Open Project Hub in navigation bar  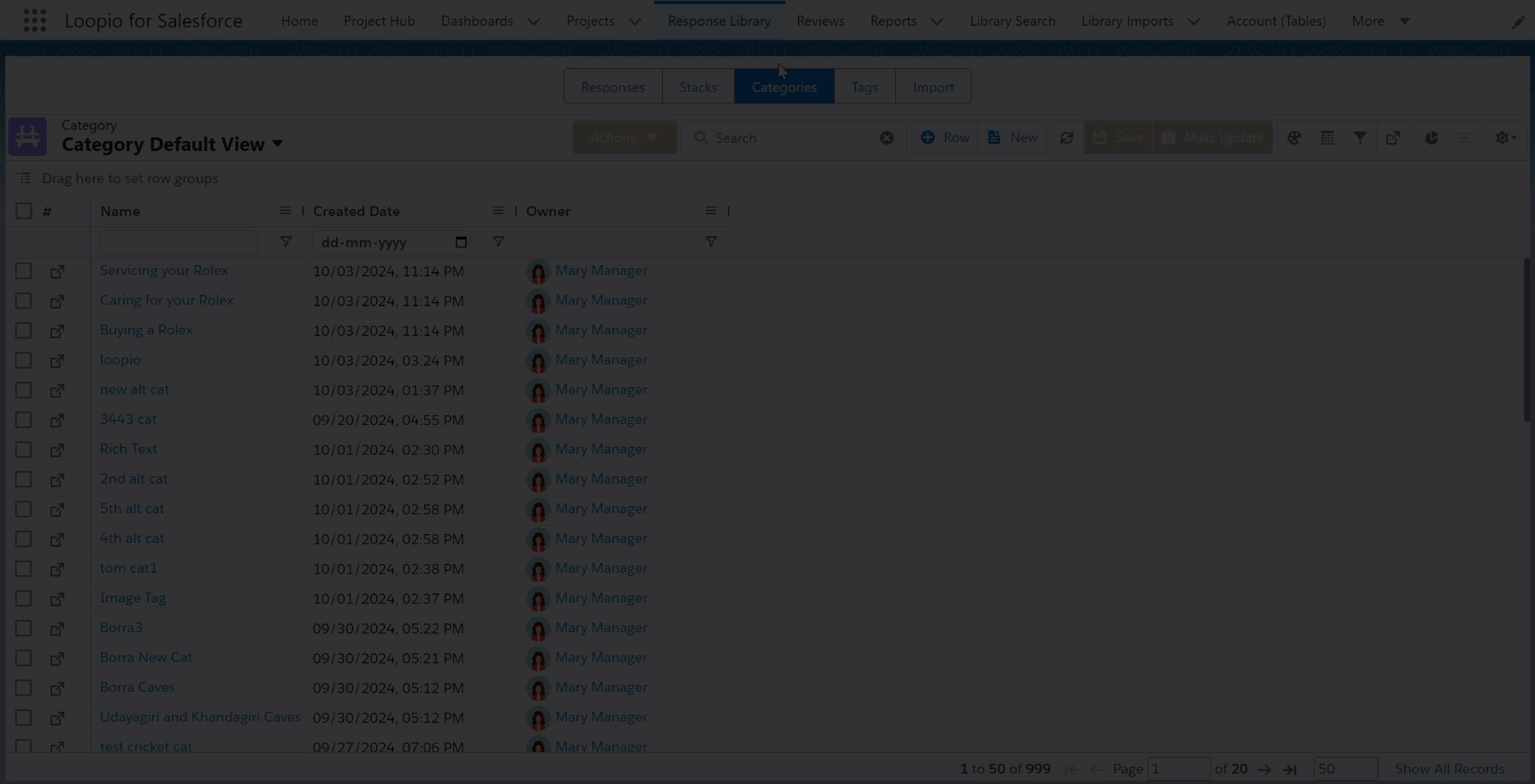[379, 21]
